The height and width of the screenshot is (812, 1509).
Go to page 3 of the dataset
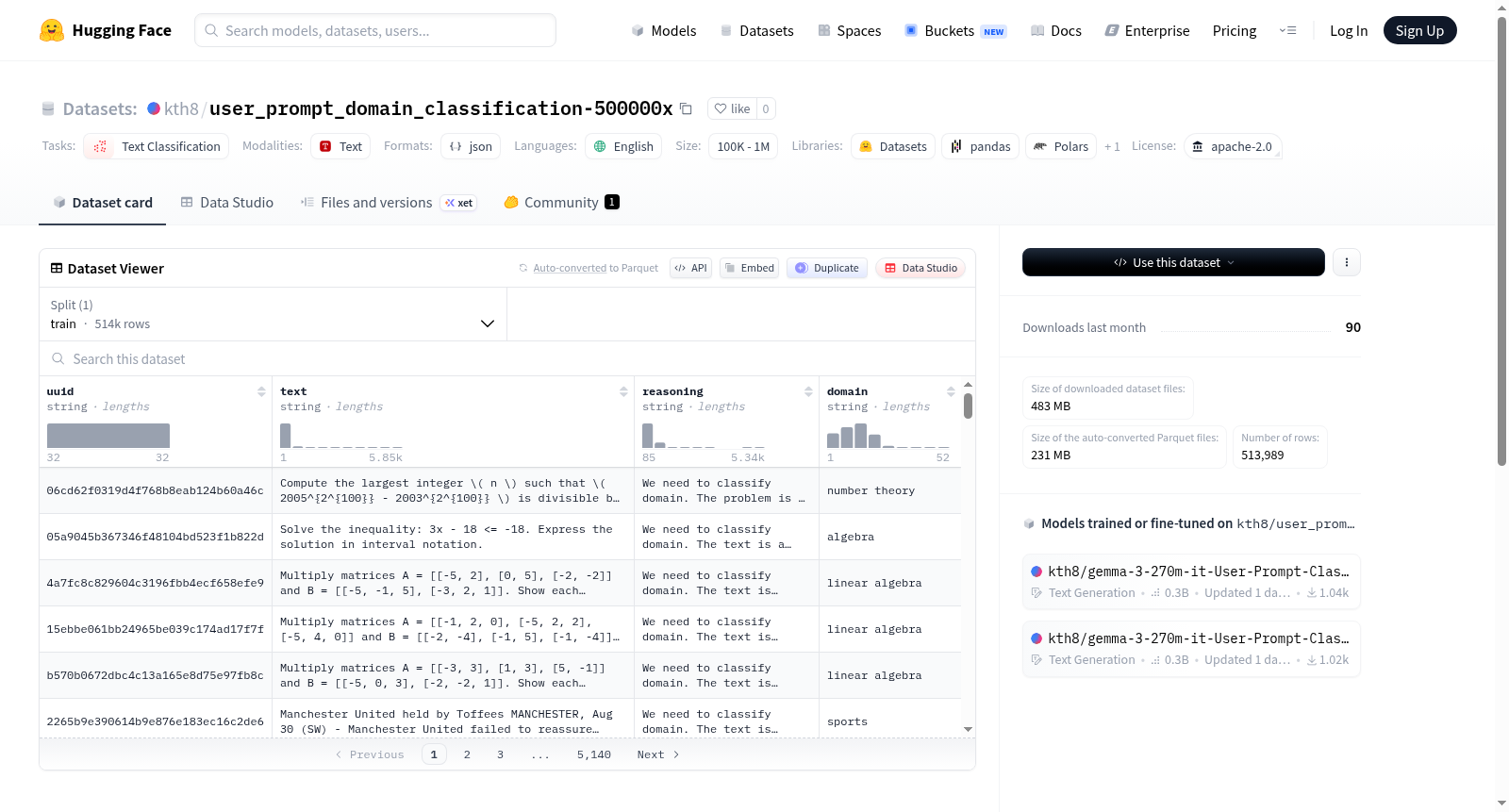click(x=500, y=754)
